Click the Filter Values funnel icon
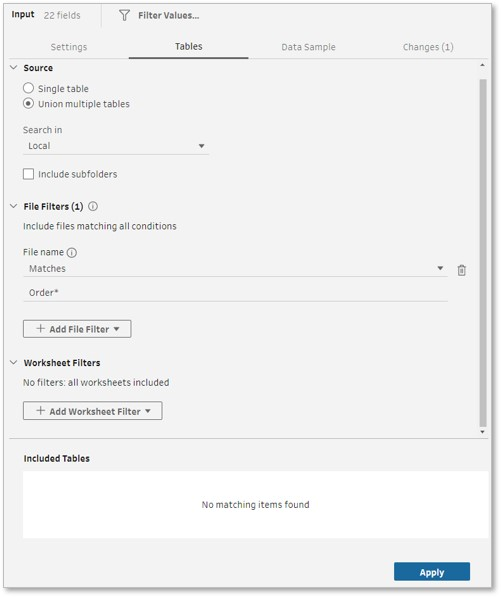This screenshot has height=597, width=501. [x=124, y=15]
